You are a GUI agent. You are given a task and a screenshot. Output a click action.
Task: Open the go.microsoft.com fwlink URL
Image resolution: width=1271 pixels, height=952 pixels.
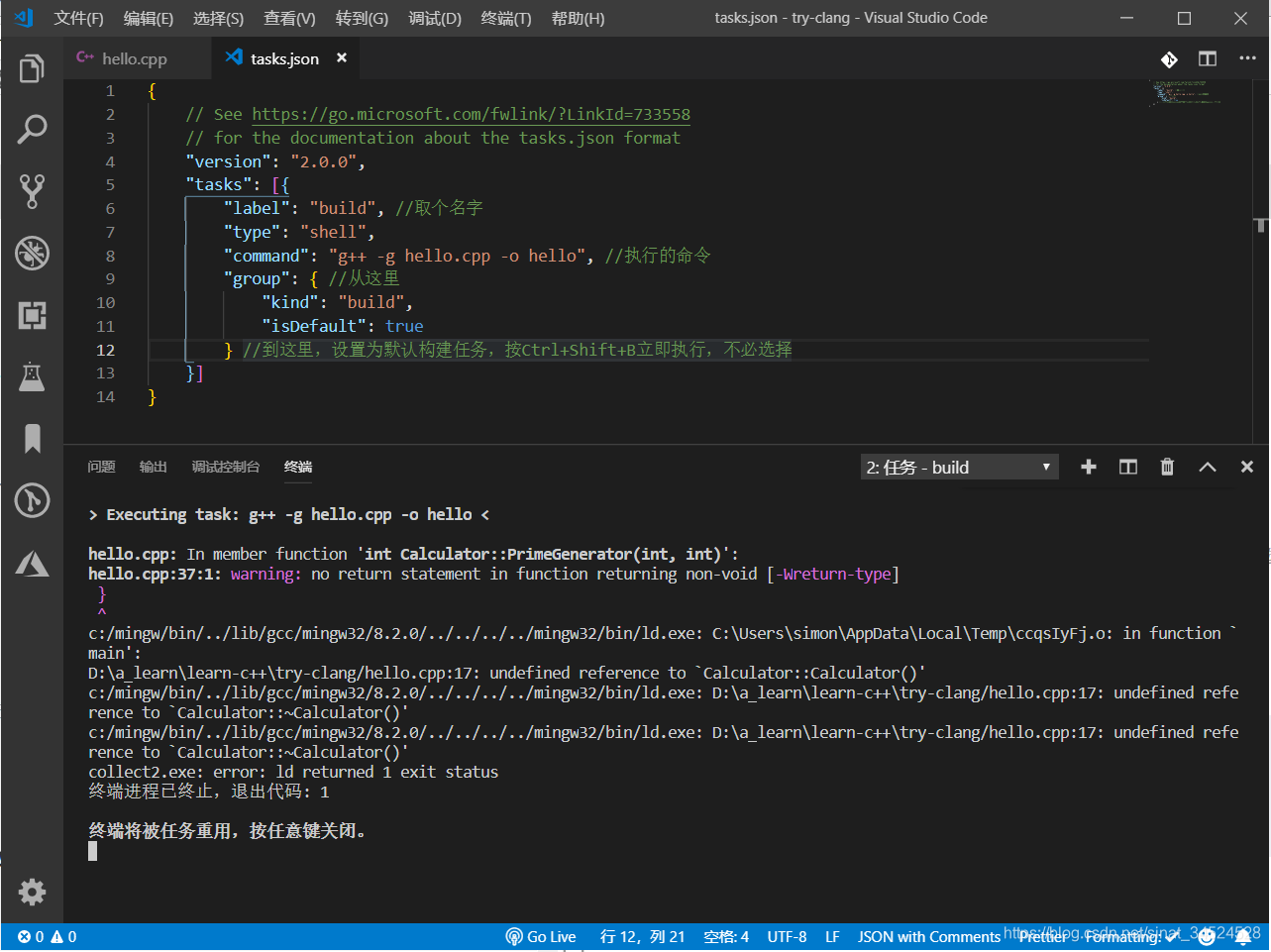(x=471, y=114)
